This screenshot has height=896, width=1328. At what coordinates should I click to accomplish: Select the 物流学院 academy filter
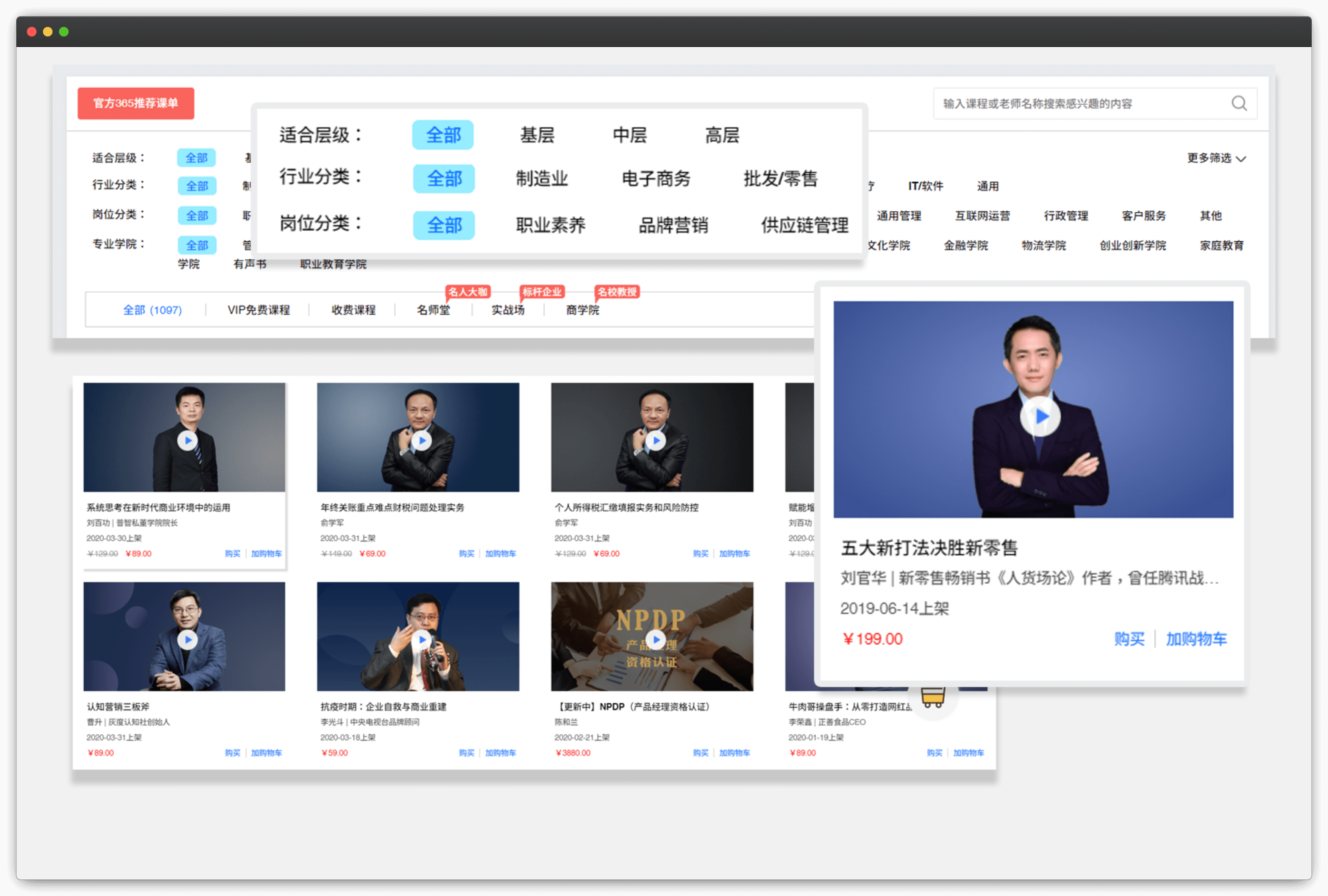pyautogui.click(x=1044, y=245)
